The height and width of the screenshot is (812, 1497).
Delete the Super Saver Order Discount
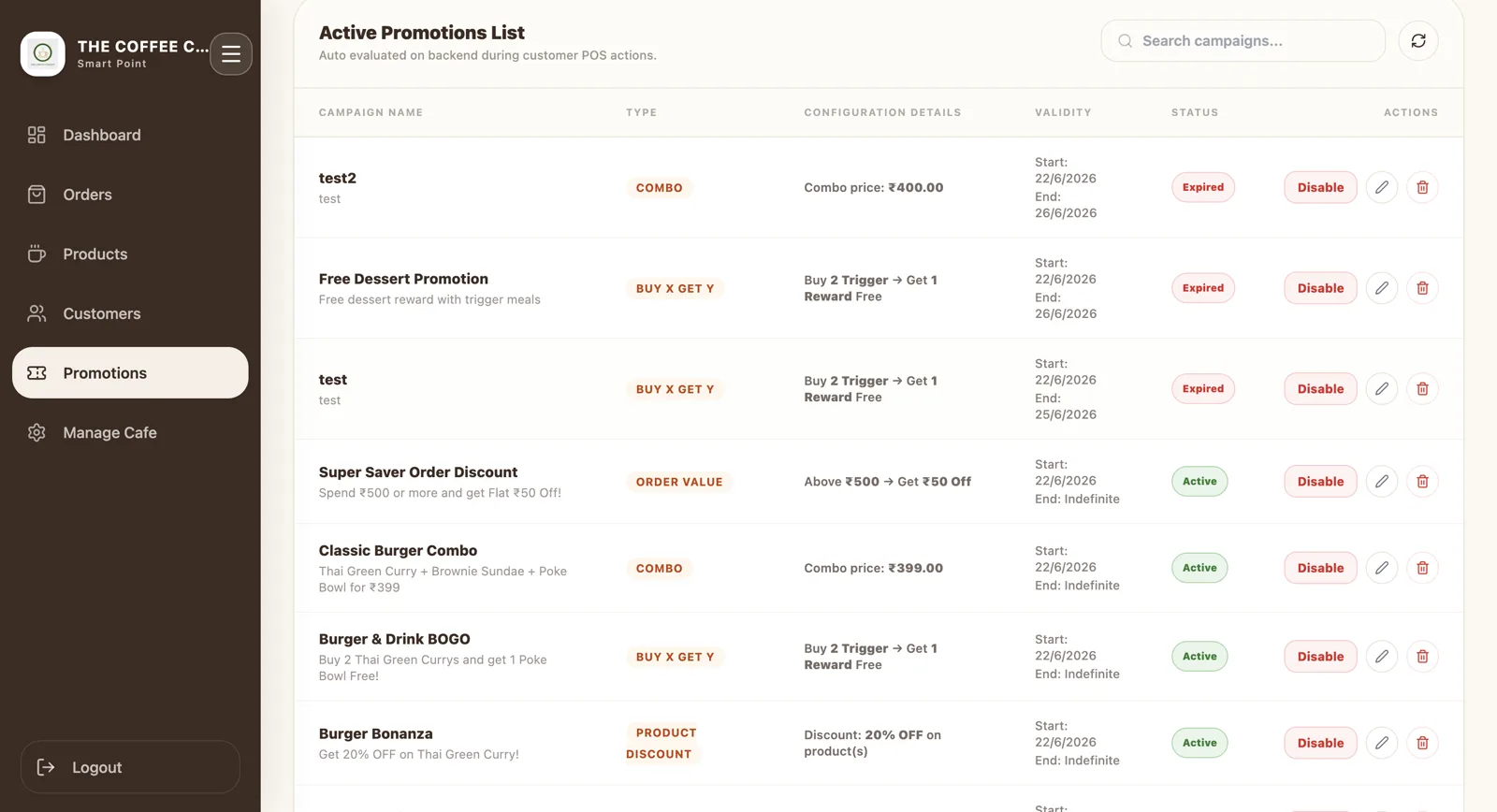coord(1422,482)
